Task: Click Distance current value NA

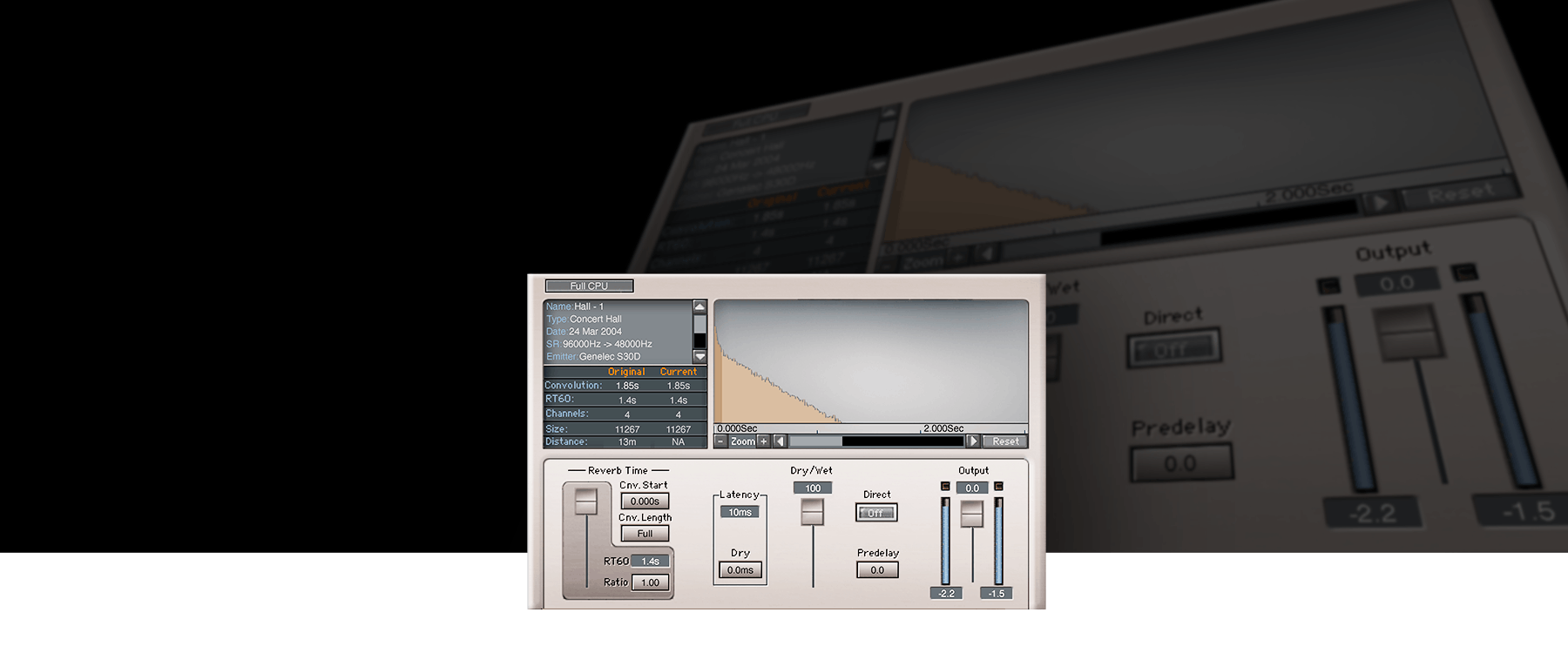Action: tap(679, 442)
